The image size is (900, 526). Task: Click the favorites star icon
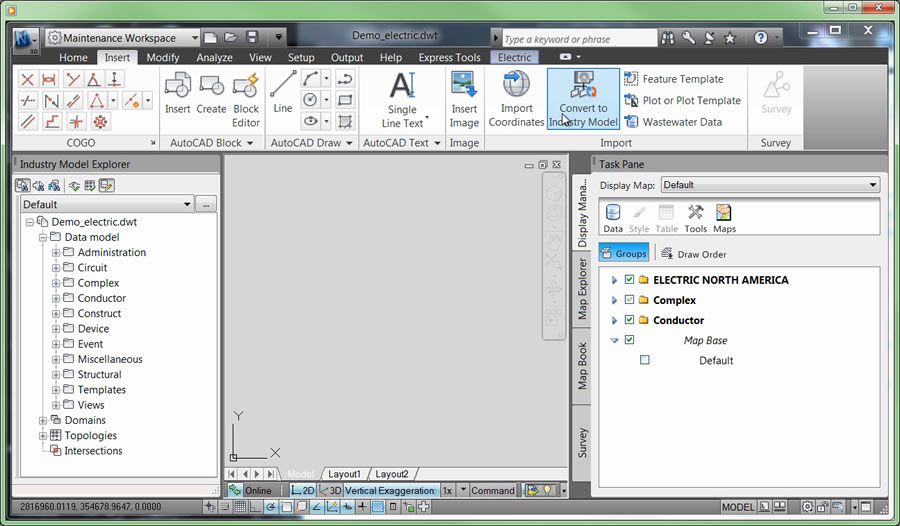[x=730, y=38]
